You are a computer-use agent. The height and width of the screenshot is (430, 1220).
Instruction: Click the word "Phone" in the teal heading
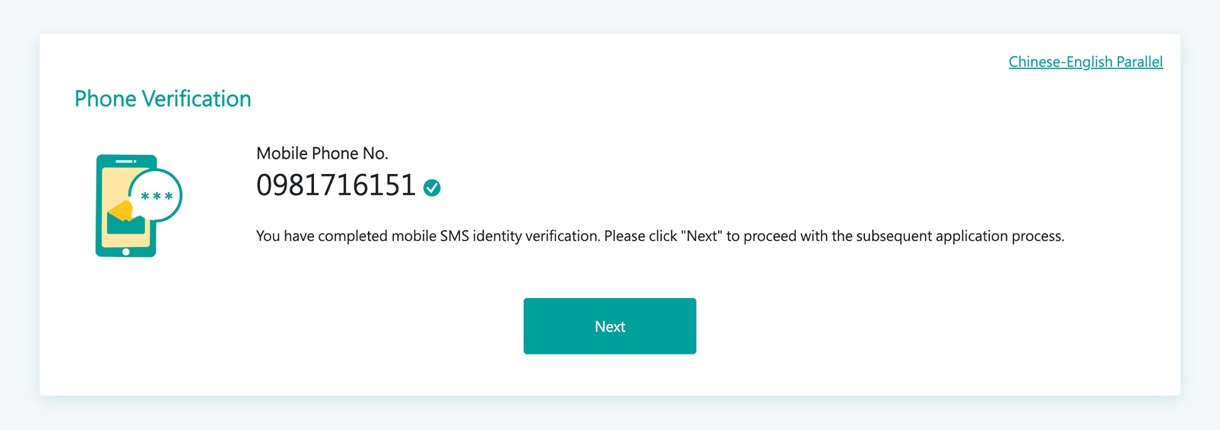pyautogui.click(x=105, y=99)
